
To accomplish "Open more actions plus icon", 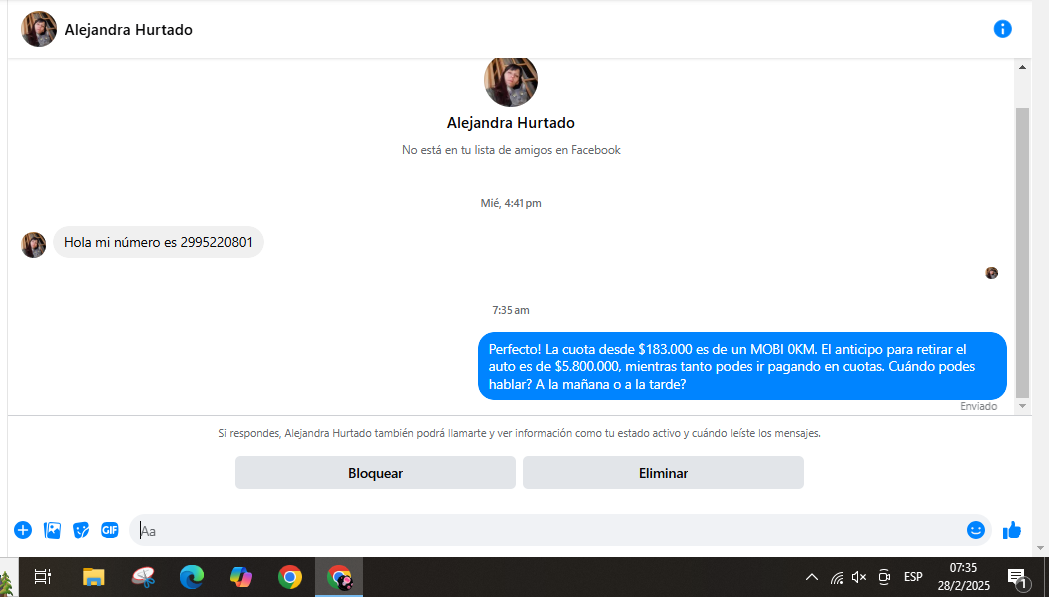I will coord(23,530).
